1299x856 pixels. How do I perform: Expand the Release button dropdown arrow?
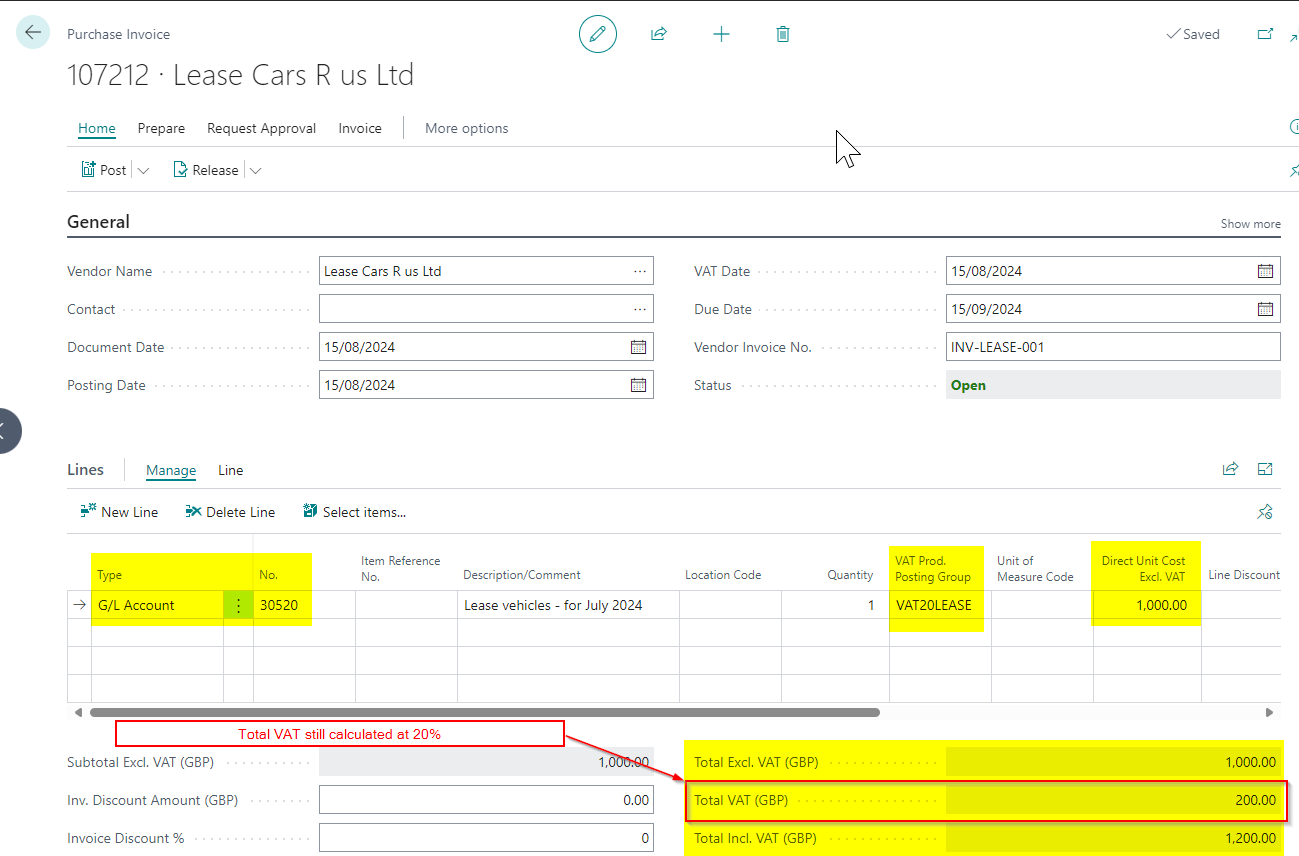pos(255,169)
